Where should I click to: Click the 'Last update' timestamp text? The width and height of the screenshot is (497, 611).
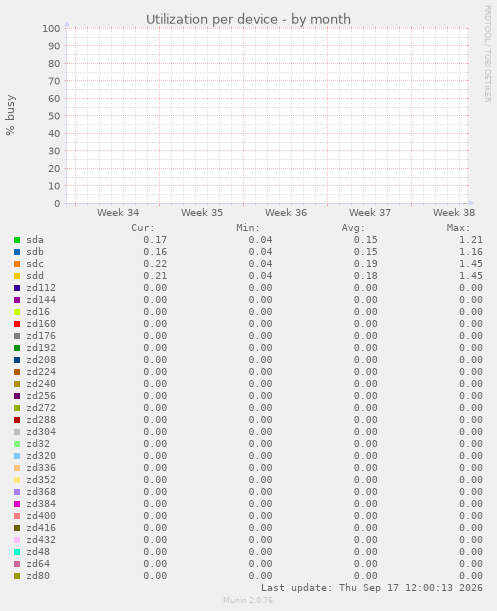pyautogui.click(x=372, y=588)
